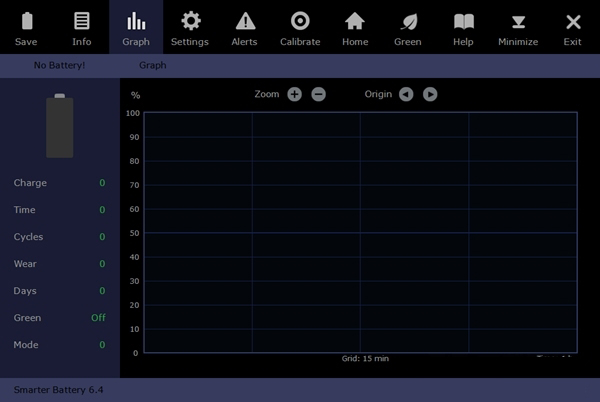
Task: Zoom out with the minus button
Action: point(318,94)
